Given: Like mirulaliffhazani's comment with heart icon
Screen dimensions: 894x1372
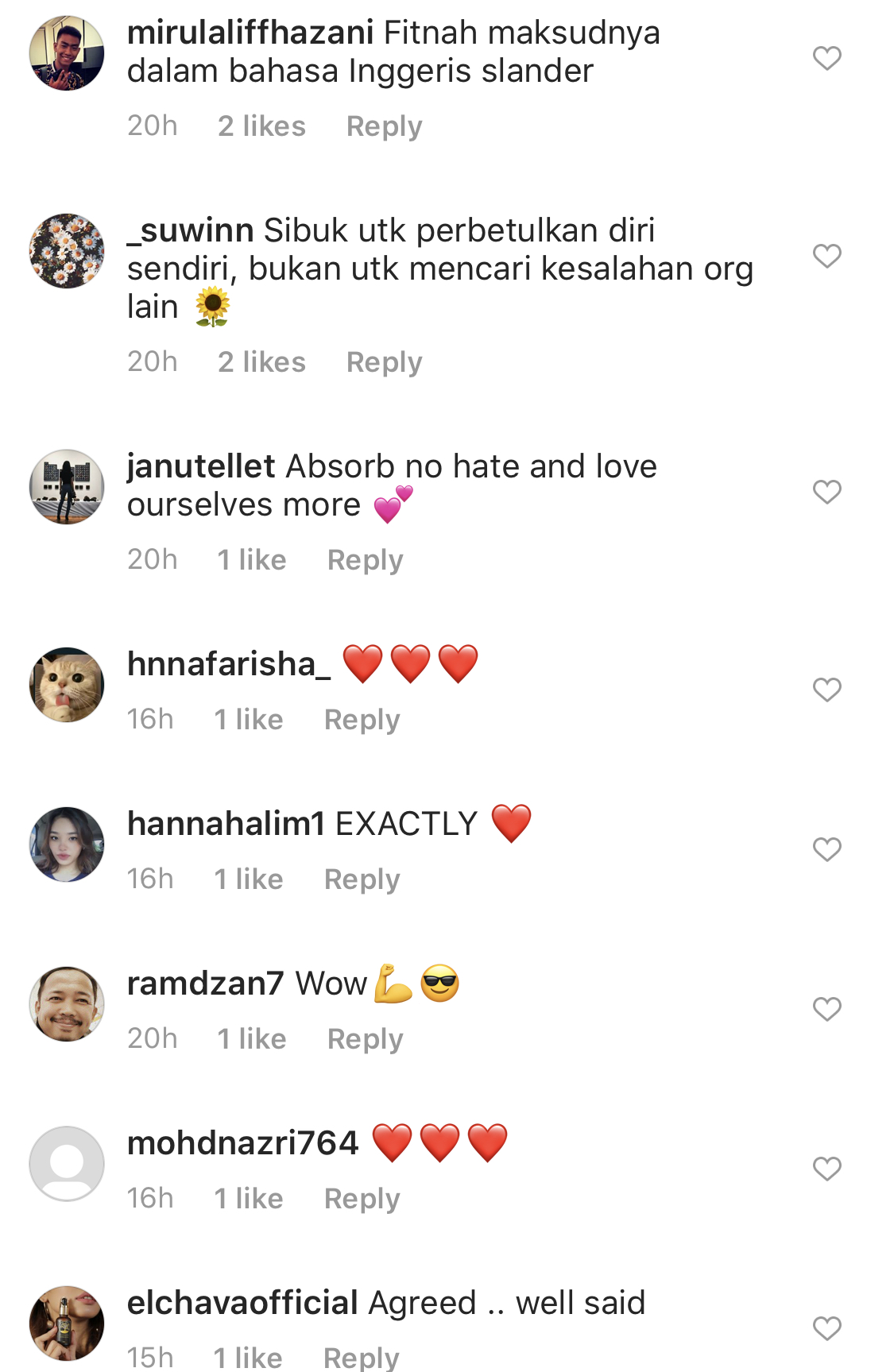Looking at the screenshot, I should [826, 58].
